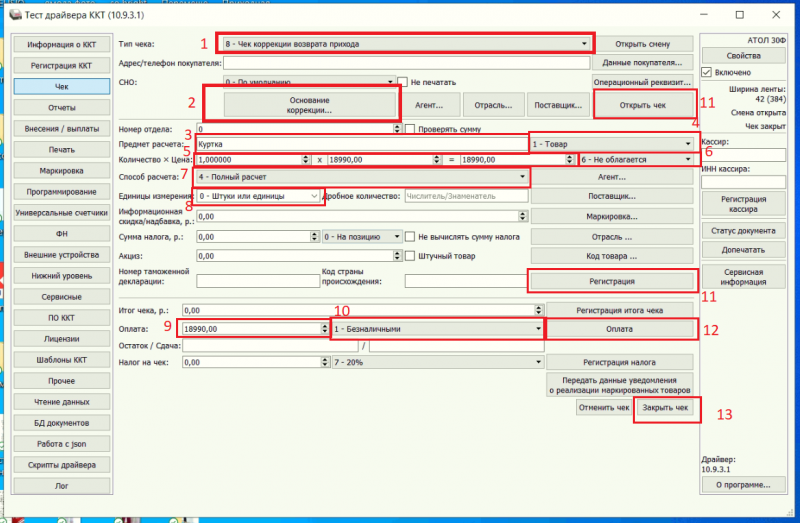The image size is (800, 523).
Task: Click the "Закрыть чек" button
Action: (x=666, y=408)
